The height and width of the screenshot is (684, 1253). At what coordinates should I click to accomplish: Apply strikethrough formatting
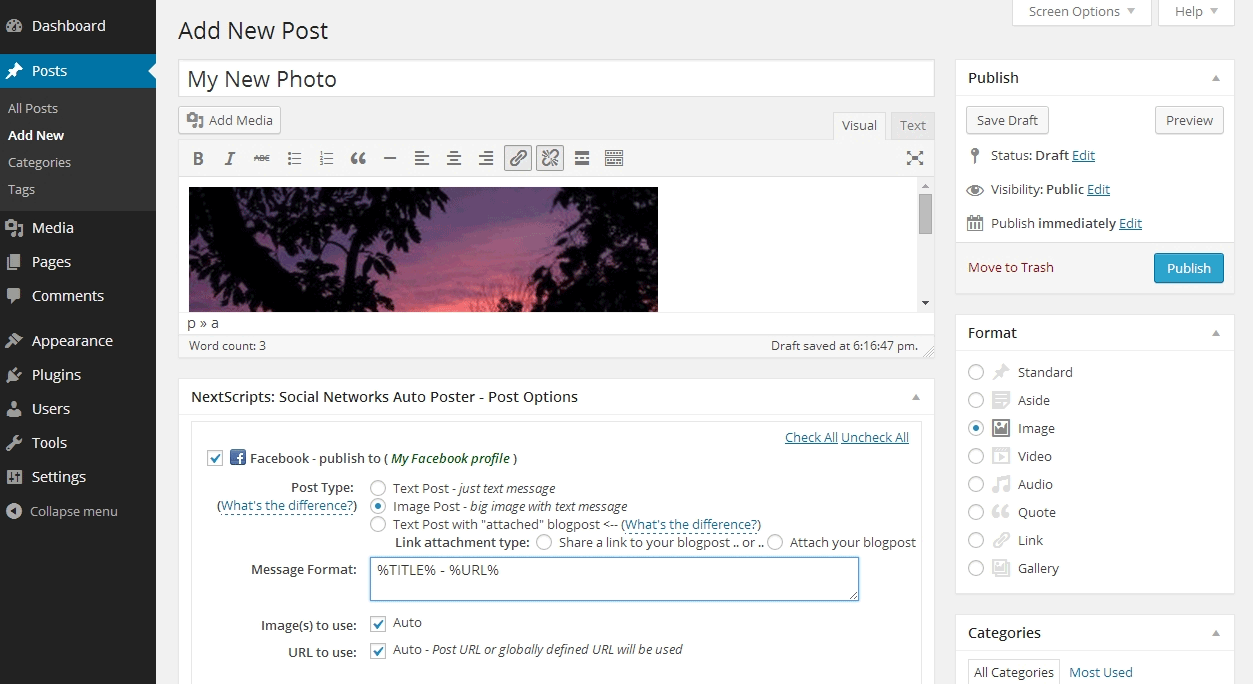[262, 158]
